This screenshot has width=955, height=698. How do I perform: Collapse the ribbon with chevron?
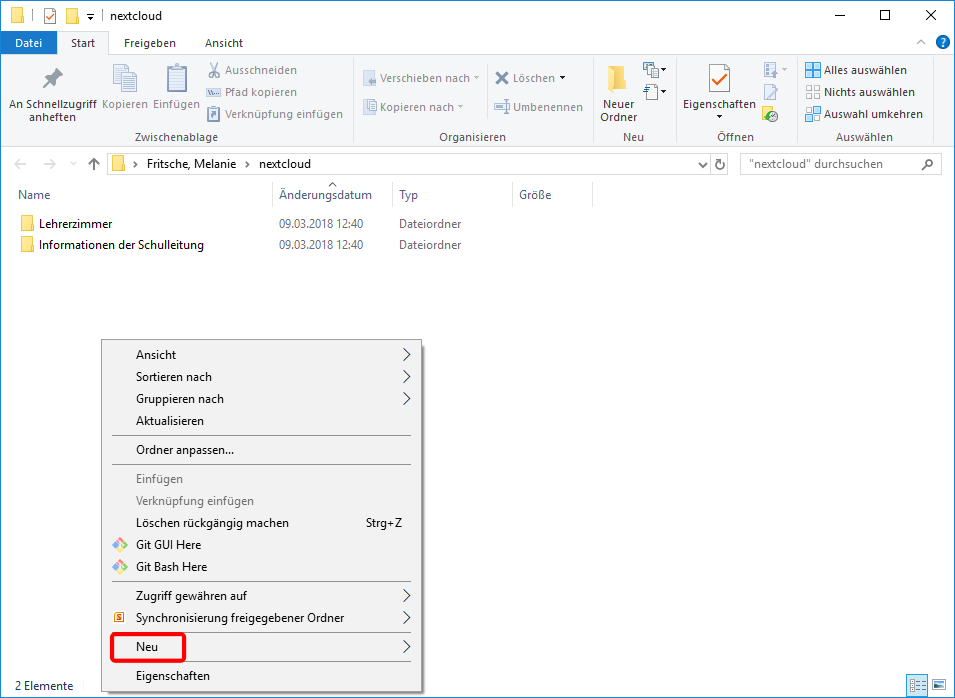coord(920,42)
